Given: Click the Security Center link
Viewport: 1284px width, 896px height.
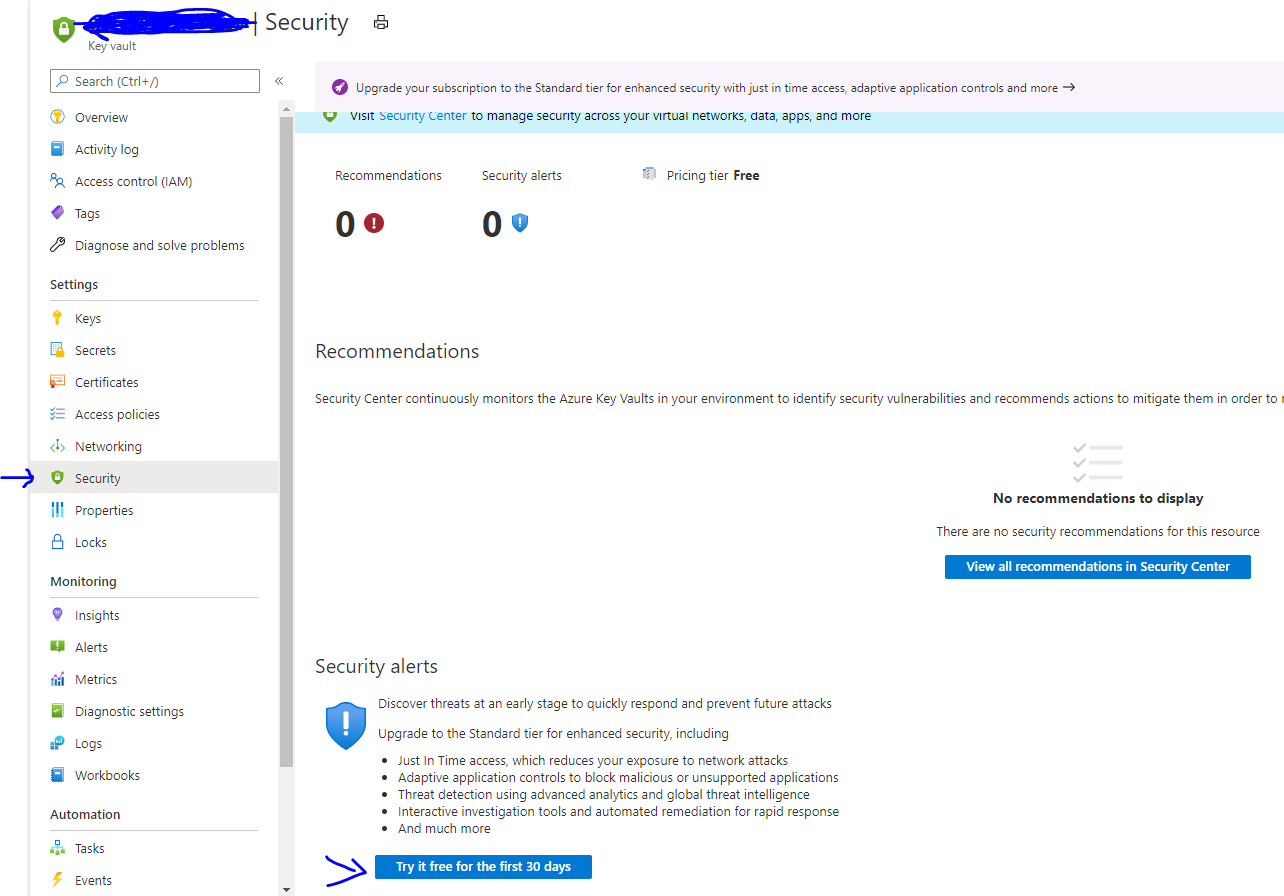Looking at the screenshot, I should click(422, 116).
